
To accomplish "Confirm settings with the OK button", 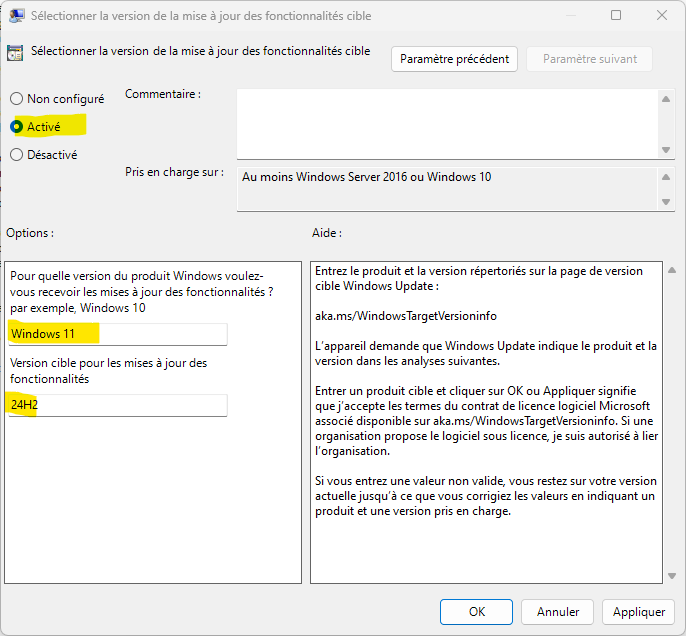I will [477, 611].
